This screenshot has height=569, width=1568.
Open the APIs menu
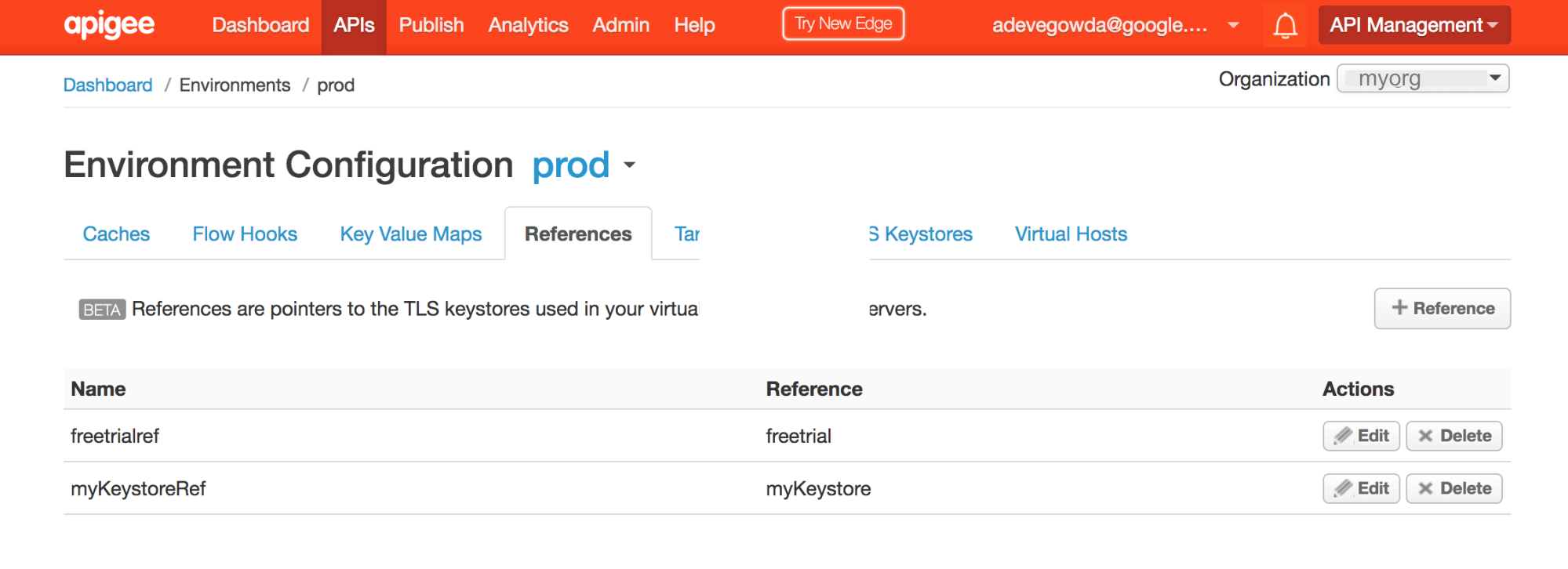click(354, 25)
